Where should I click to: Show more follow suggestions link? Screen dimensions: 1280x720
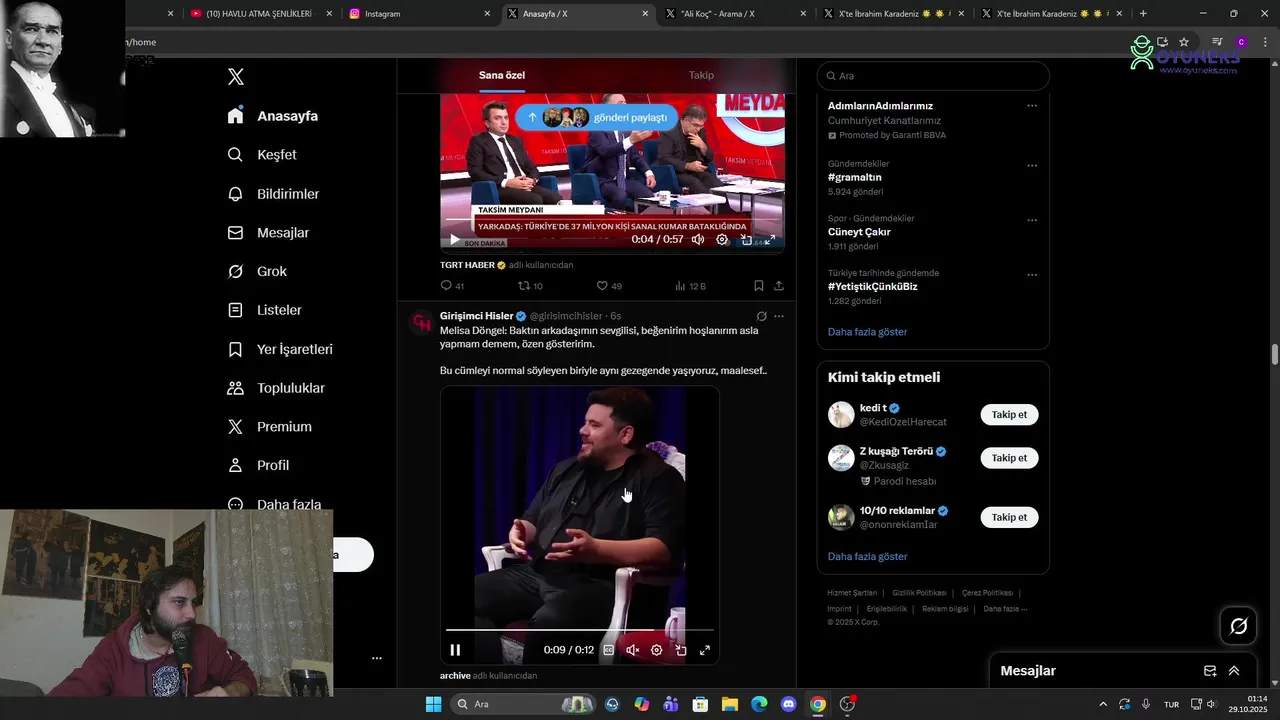(867, 557)
